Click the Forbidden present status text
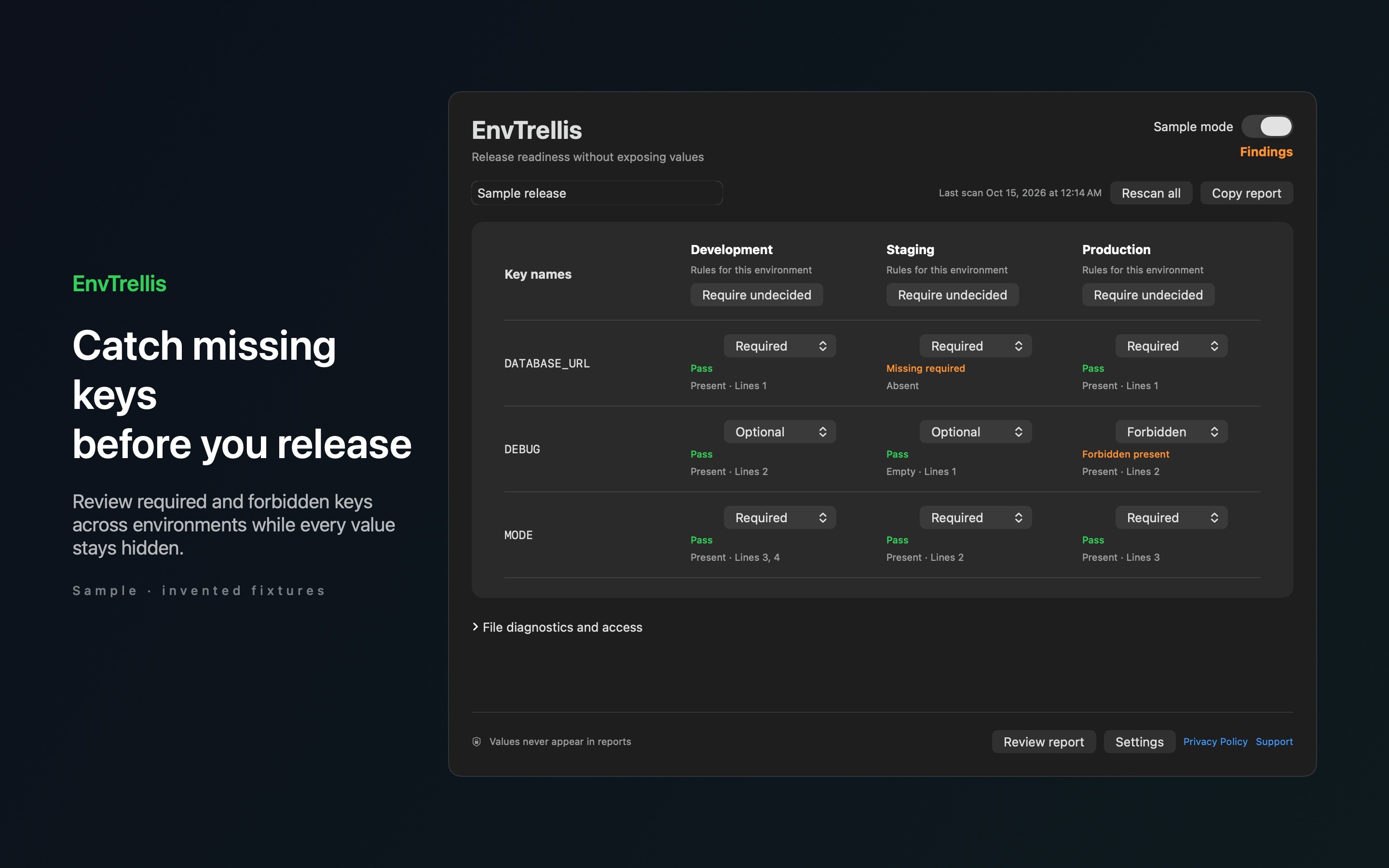The image size is (1389, 868). (x=1125, y=454)
